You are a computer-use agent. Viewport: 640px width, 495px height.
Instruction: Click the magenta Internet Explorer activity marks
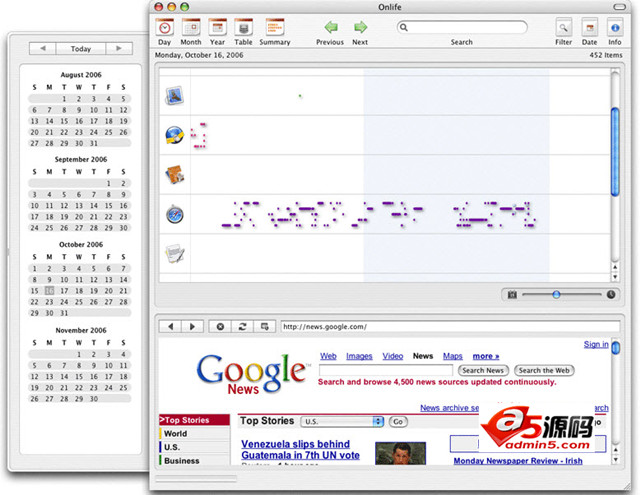[199, 135]
